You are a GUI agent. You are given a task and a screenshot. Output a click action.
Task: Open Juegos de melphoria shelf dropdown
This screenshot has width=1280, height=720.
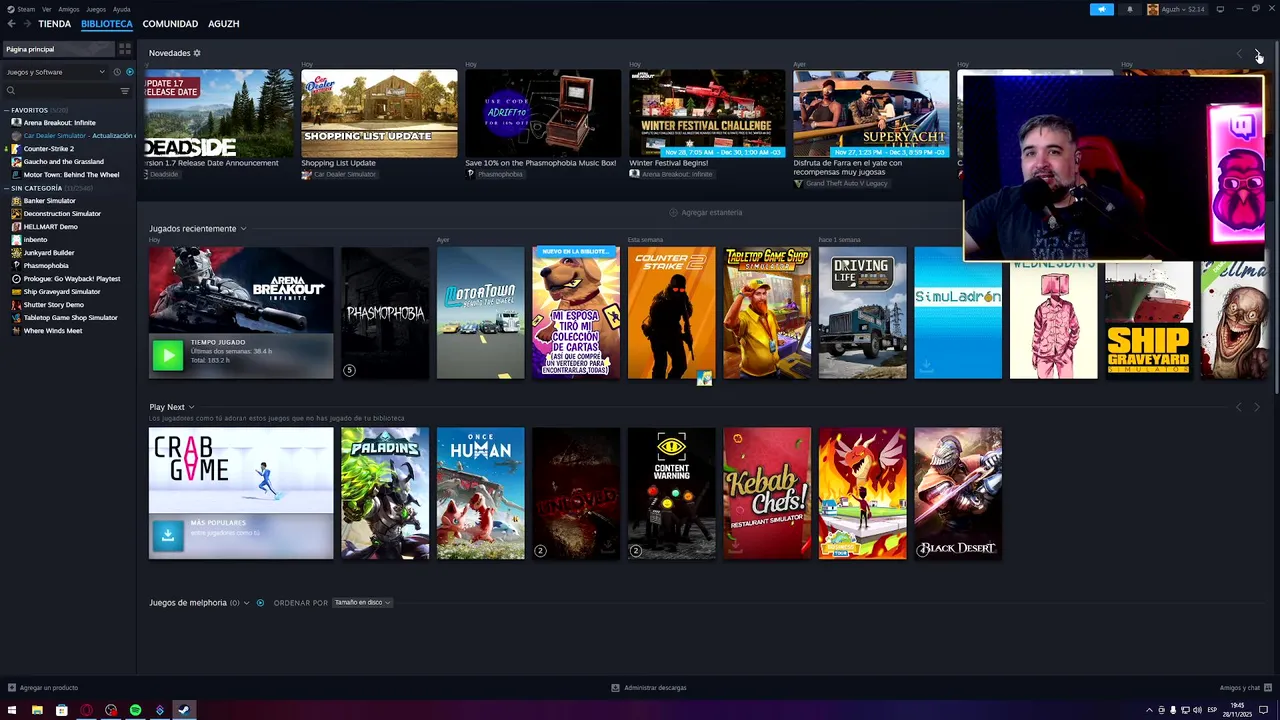click(x=247, y=603)
